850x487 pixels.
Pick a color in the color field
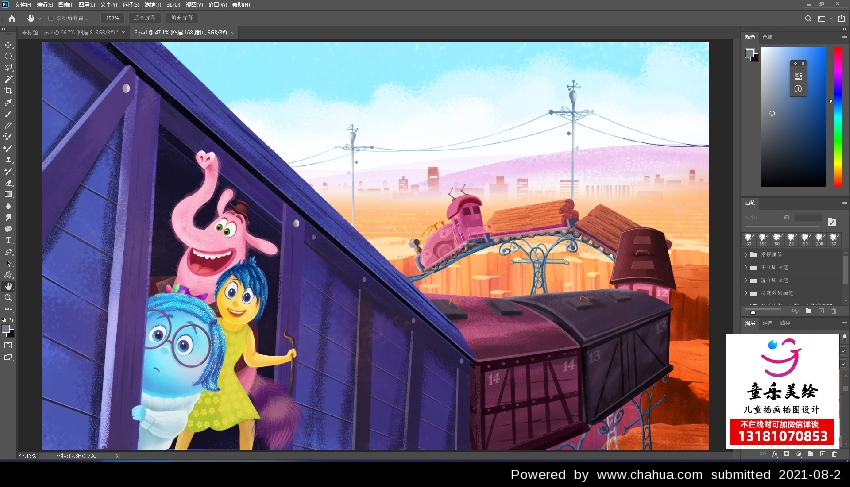point(793,117)
